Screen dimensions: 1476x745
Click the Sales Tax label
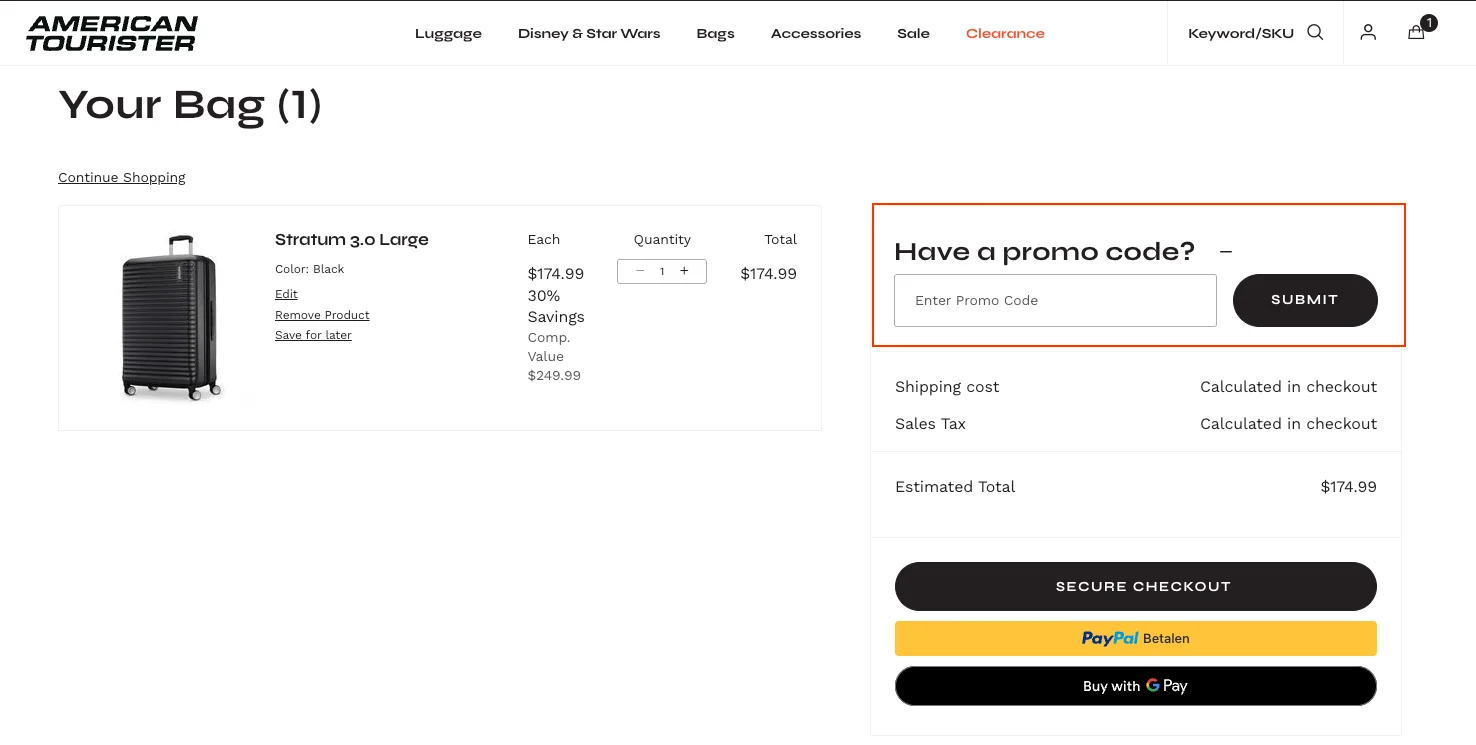pyautogui.click(x=930, y=424)
